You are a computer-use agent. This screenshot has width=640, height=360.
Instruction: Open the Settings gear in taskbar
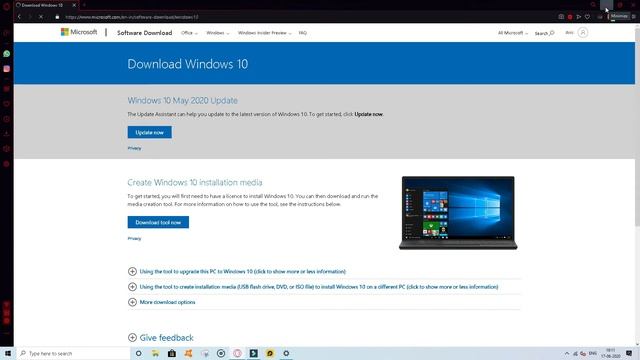click(x=286, y=353)
